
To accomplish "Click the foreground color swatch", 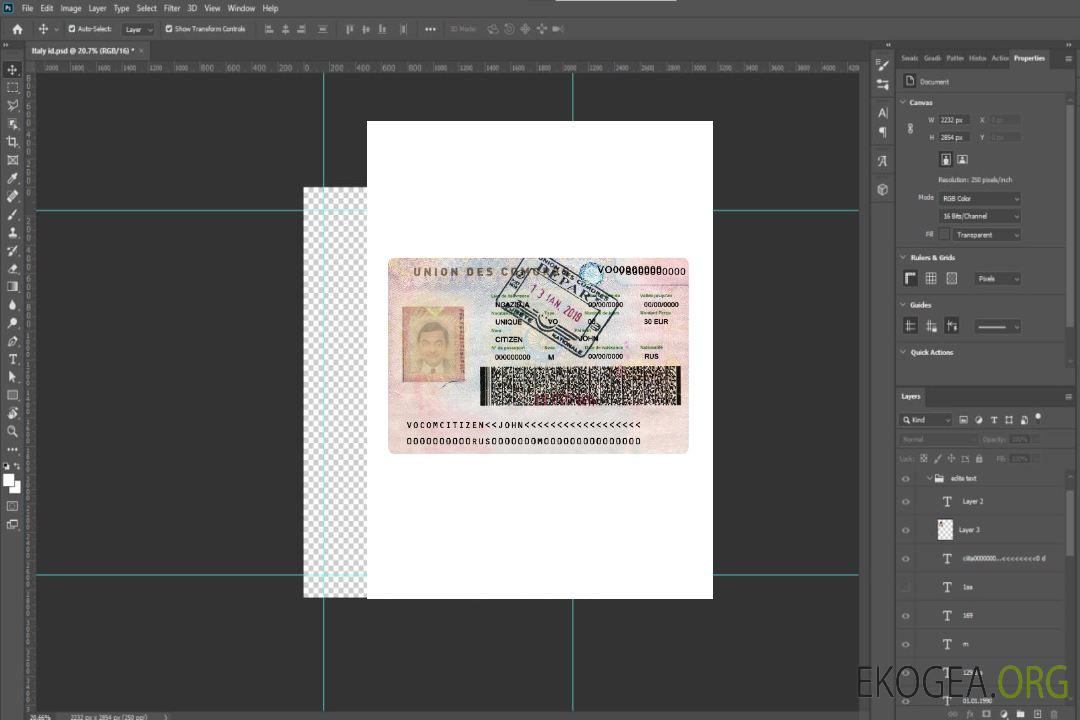I will pyautogui.click(x=9, y=480).
